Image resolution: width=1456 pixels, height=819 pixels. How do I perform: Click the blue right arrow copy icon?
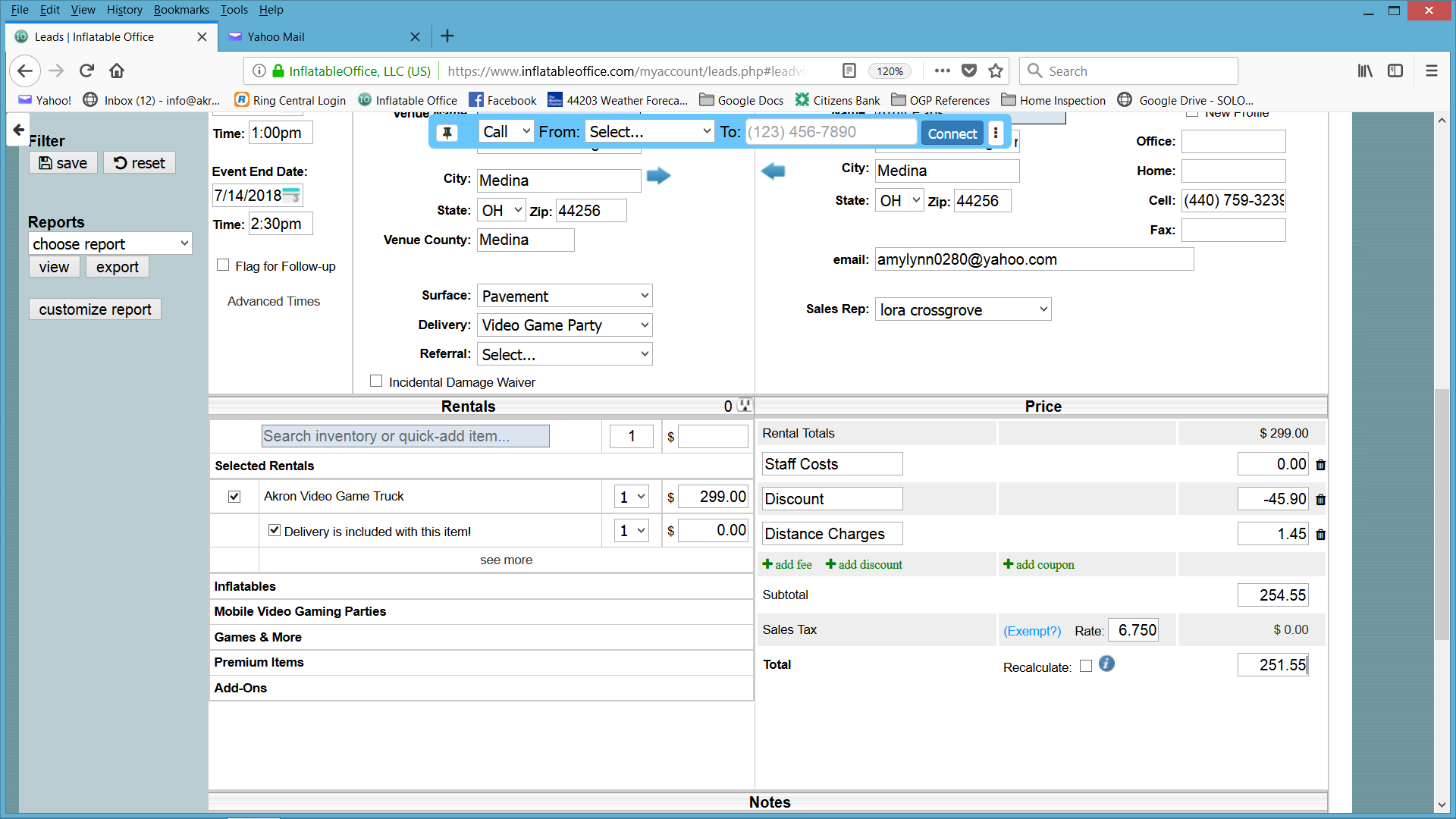tap(658, 176)
